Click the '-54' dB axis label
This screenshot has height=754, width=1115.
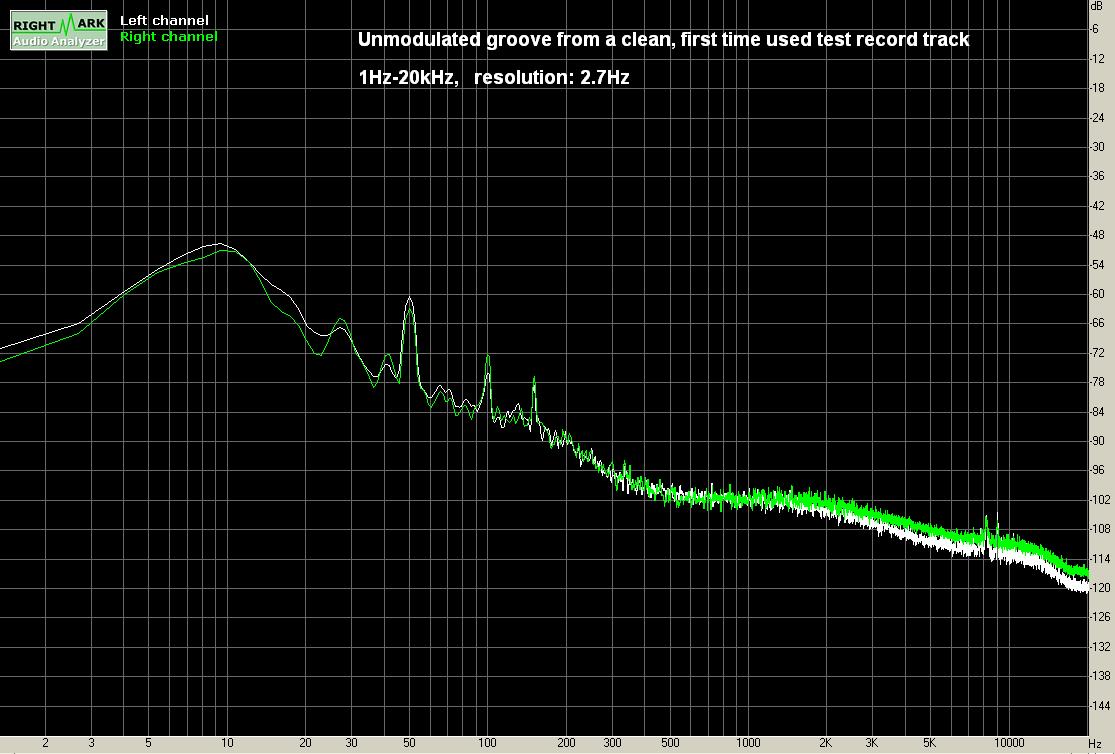(x=1097, y=265)
